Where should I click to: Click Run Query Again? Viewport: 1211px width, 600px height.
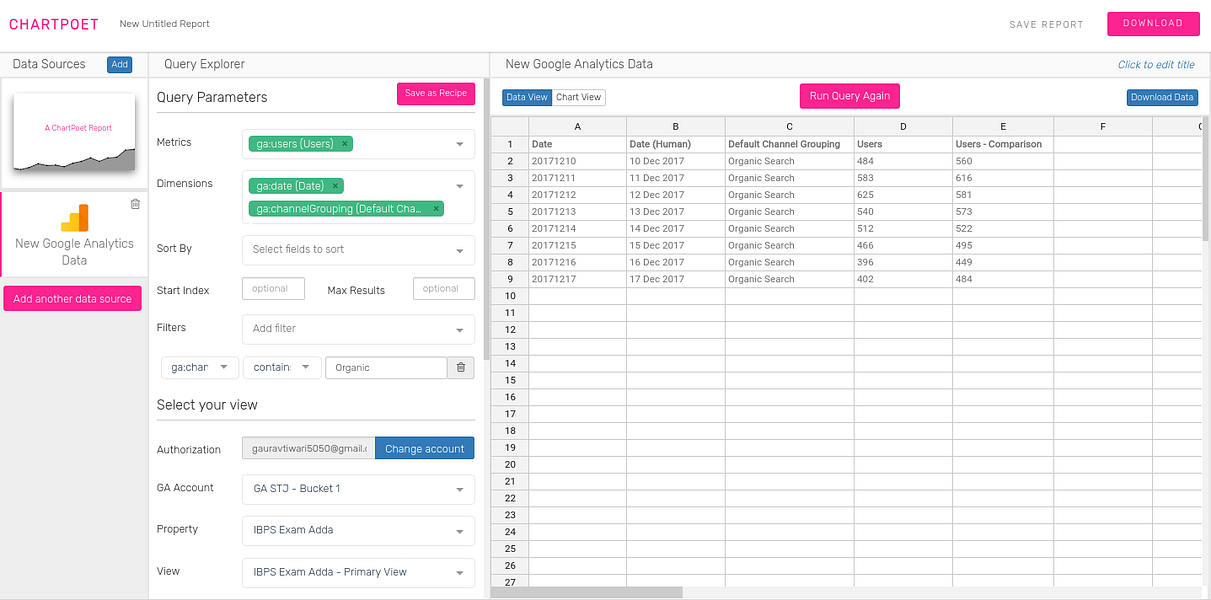coord(850,96)
